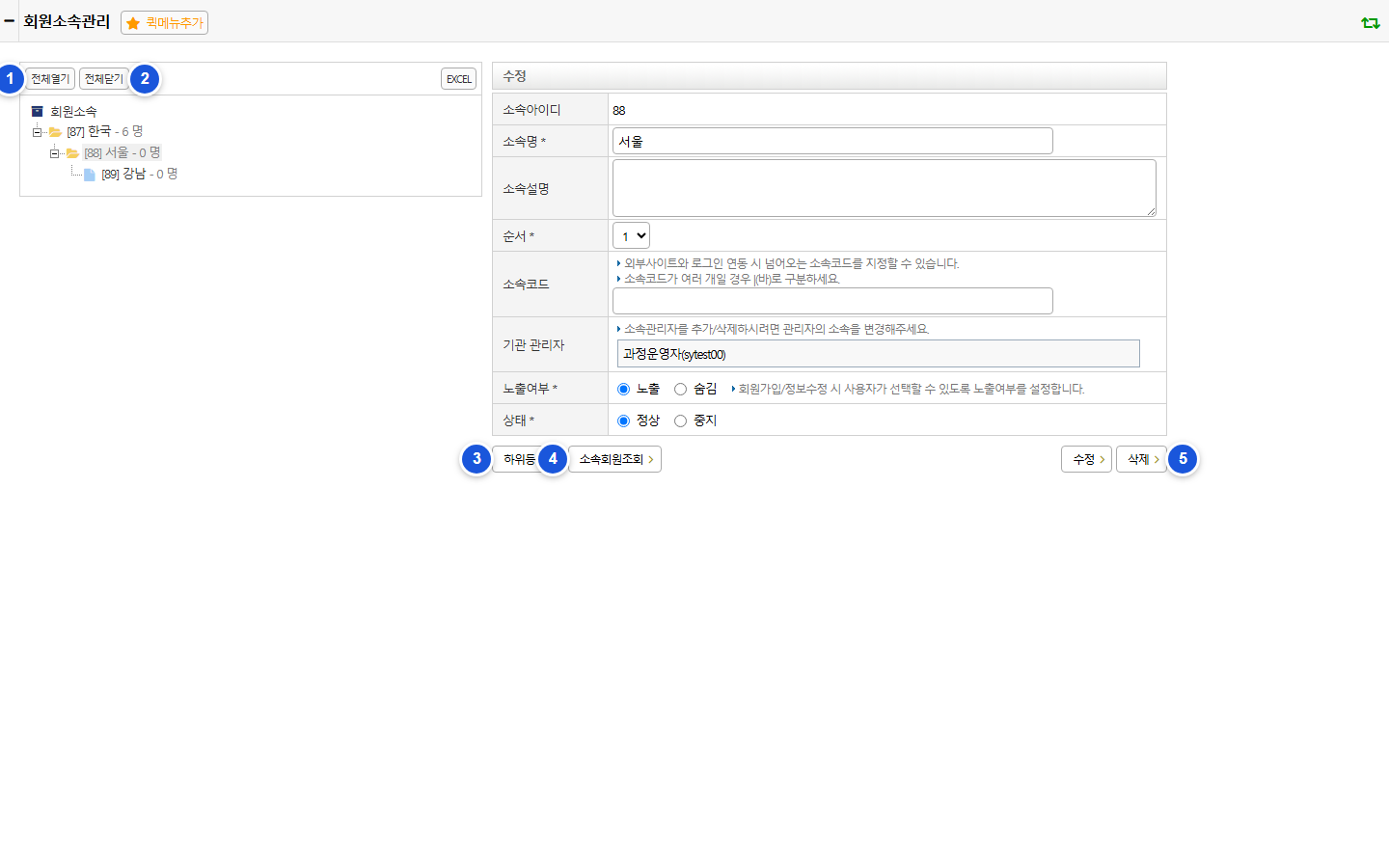
Task: Collapse the 서울 tree node
Action: (x=54, y=153)
